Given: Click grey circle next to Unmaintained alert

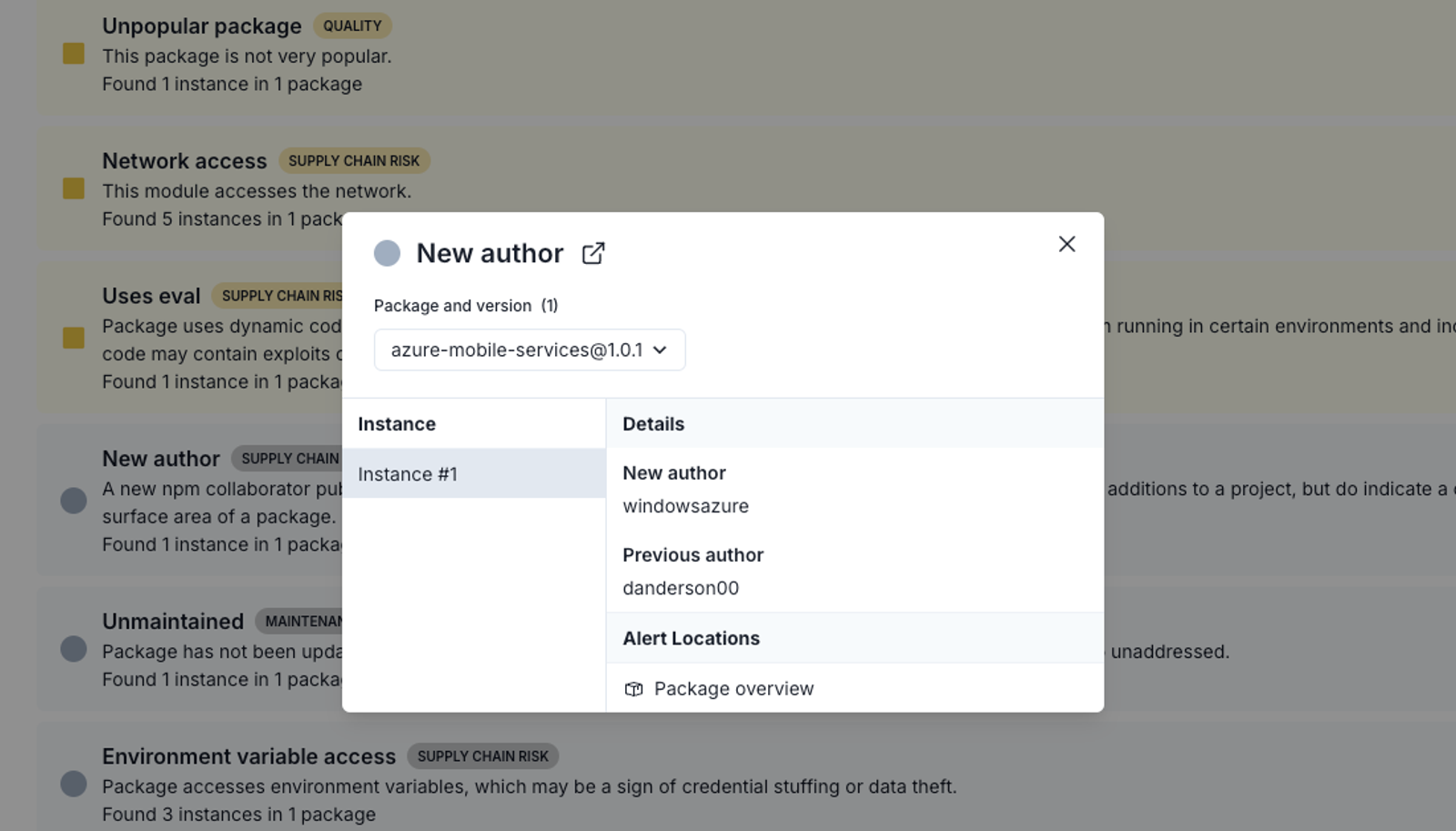Looking at the screenshot, I should click(74, 649).
